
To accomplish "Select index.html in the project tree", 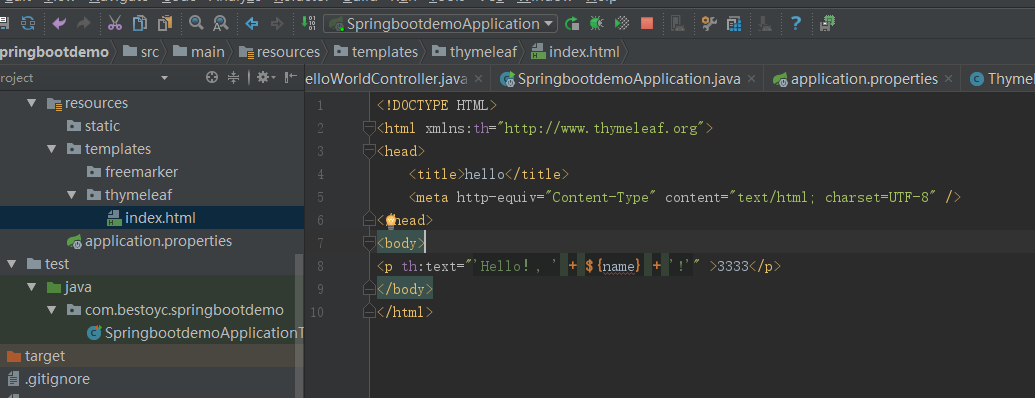I will click(151, 218).
